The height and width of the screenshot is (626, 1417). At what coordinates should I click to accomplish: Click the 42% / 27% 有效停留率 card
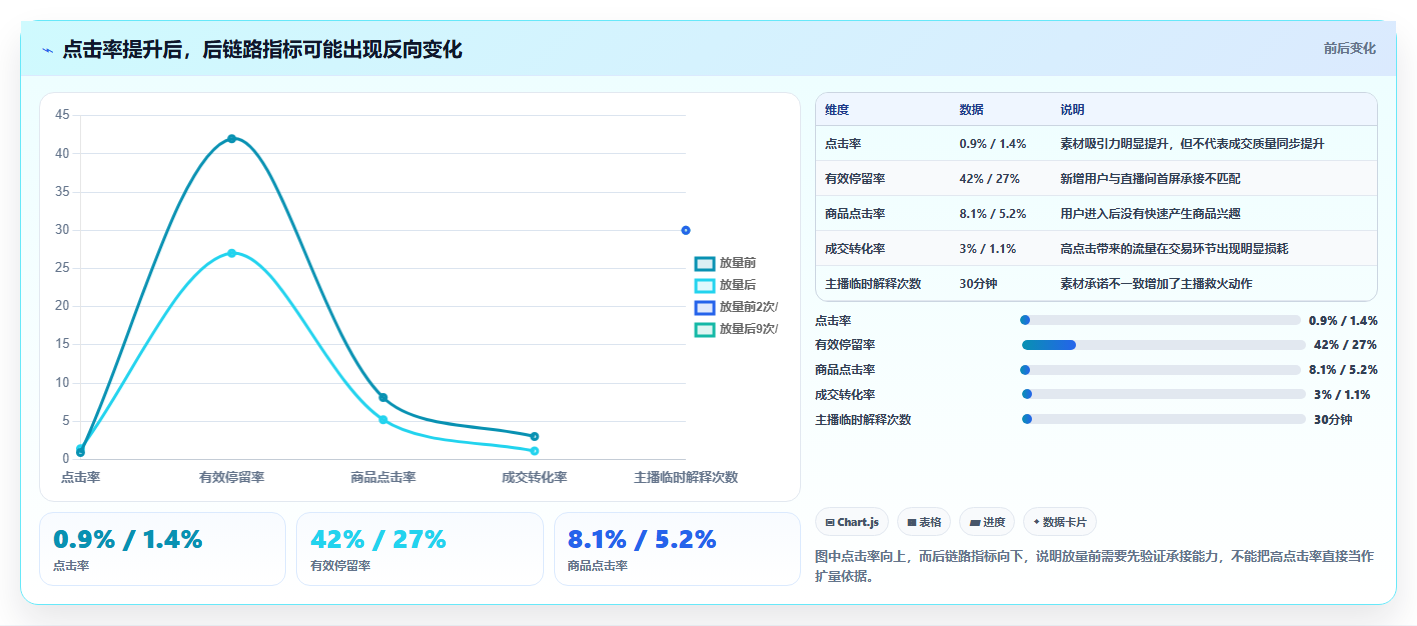pos(420,549)
